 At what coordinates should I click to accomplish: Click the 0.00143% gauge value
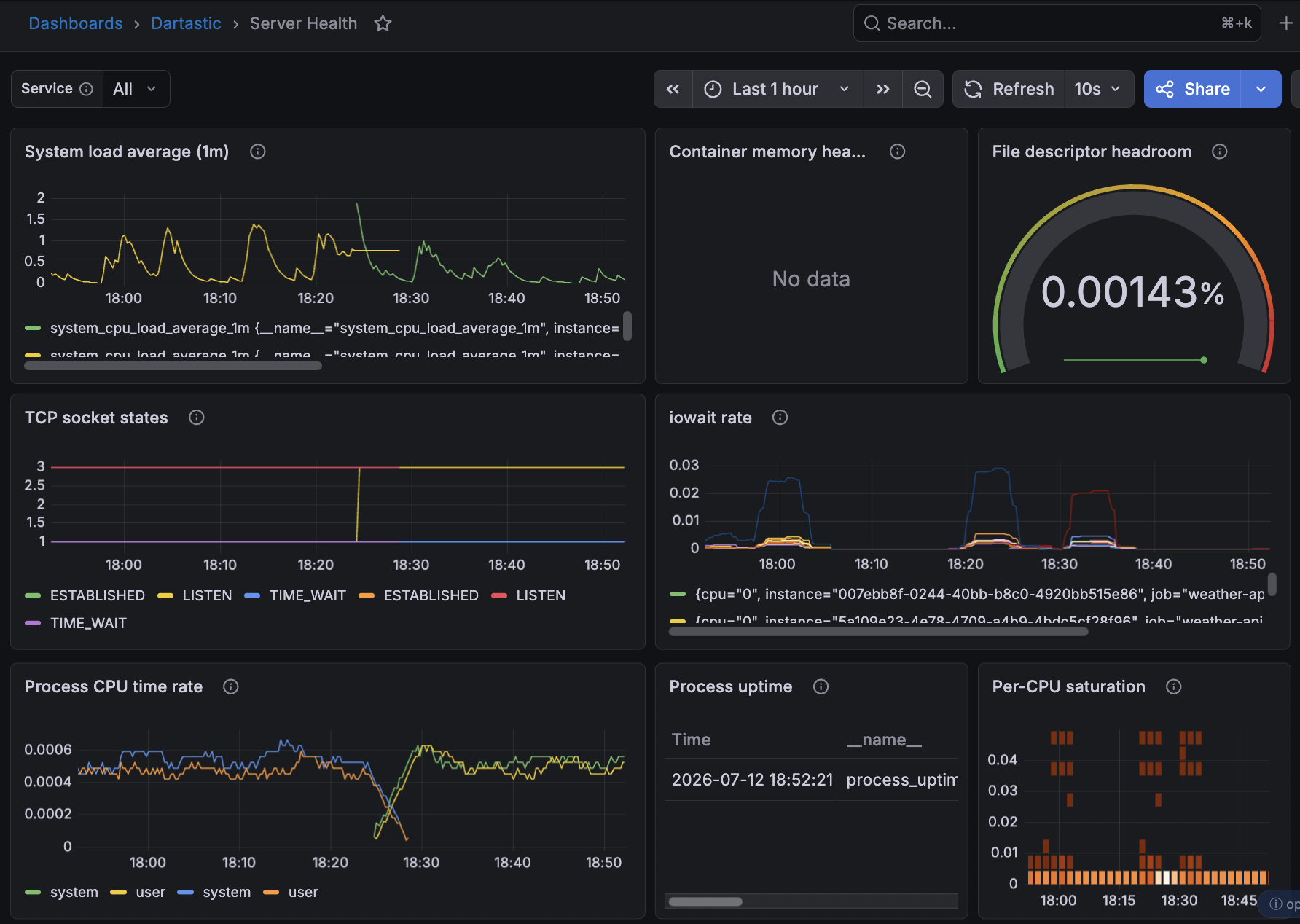(1133, 292)
